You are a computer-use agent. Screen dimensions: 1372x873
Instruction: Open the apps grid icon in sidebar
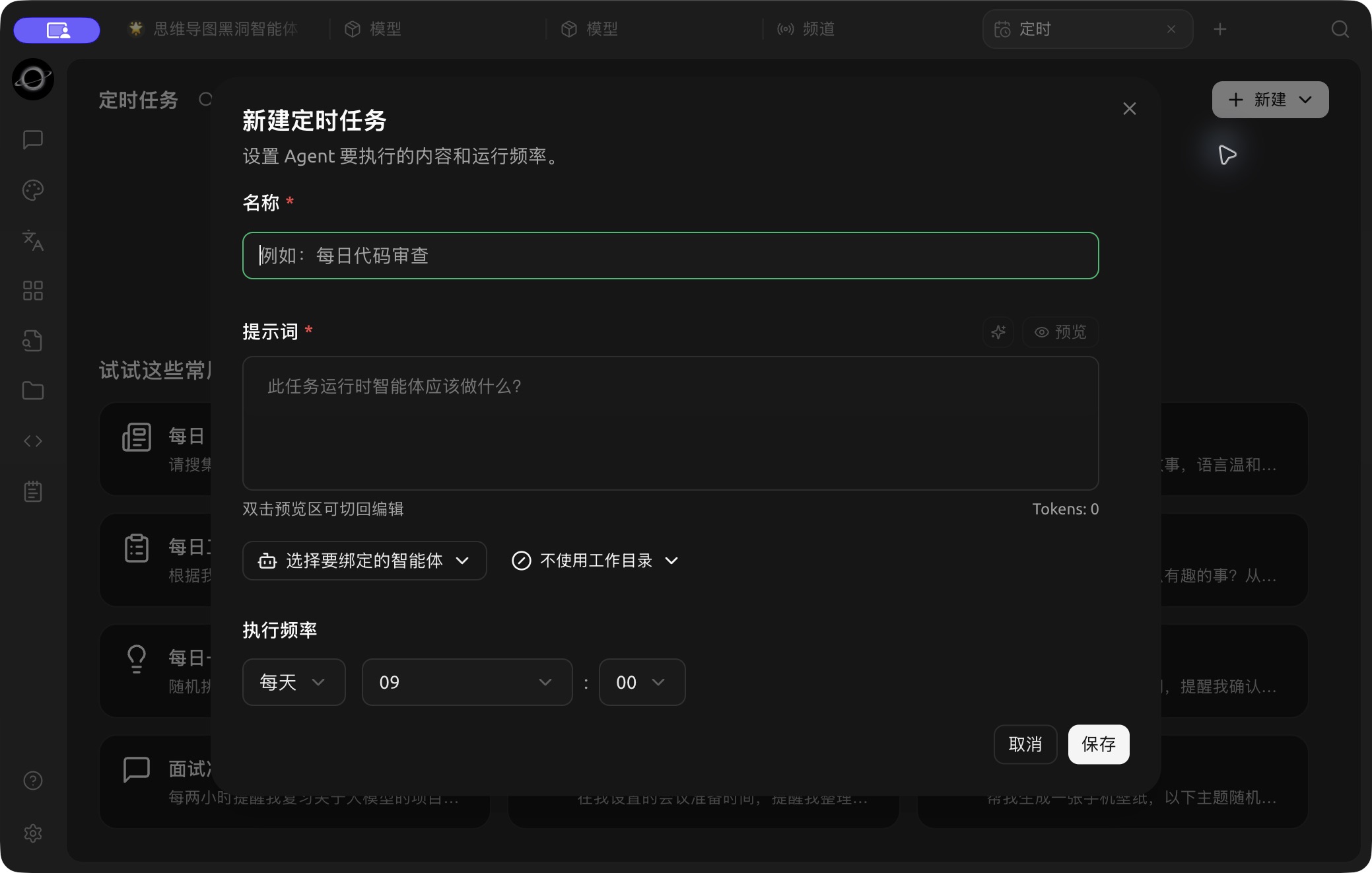(33, 291)
